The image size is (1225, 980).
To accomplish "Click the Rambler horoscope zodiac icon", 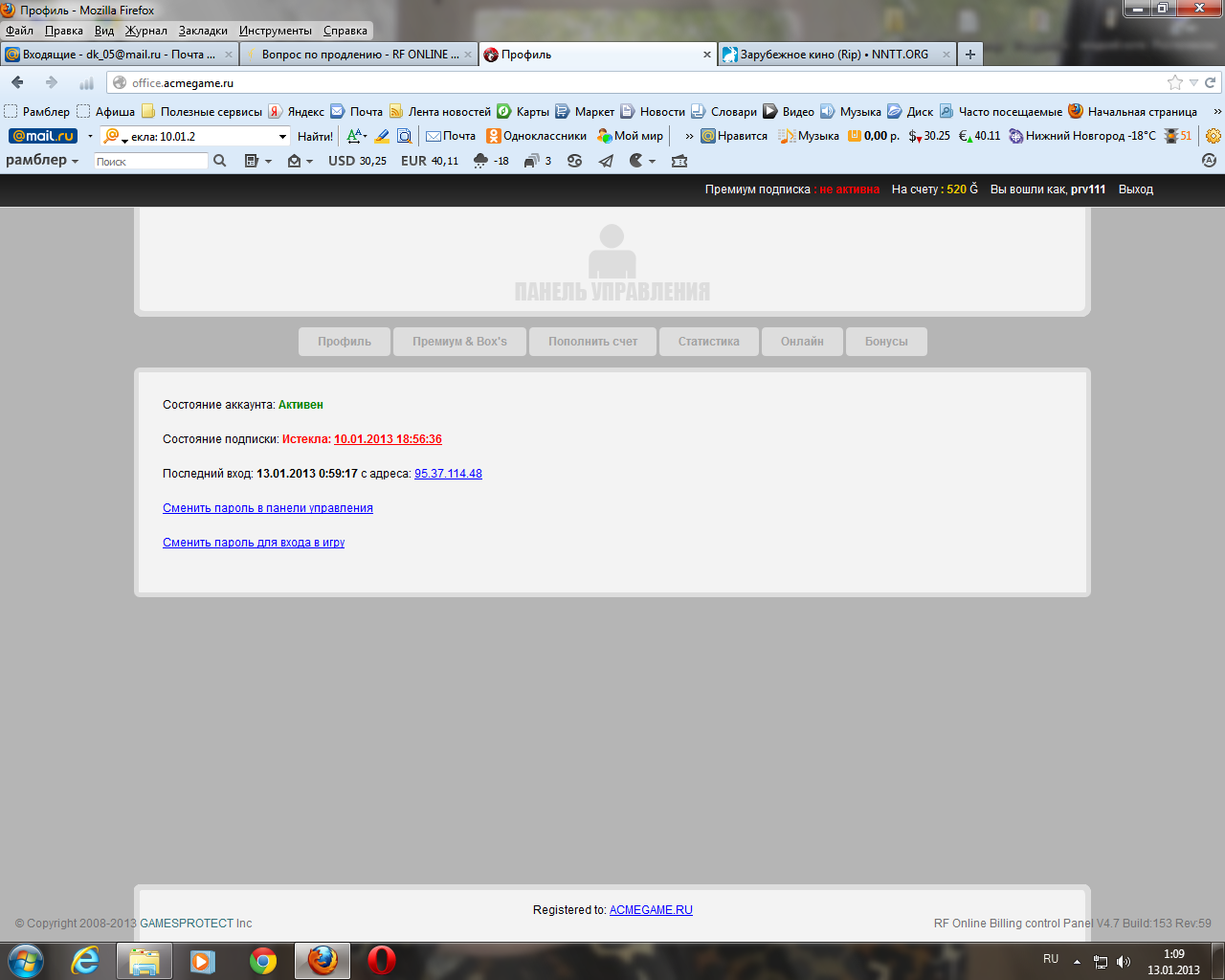I will pos(574,161).
